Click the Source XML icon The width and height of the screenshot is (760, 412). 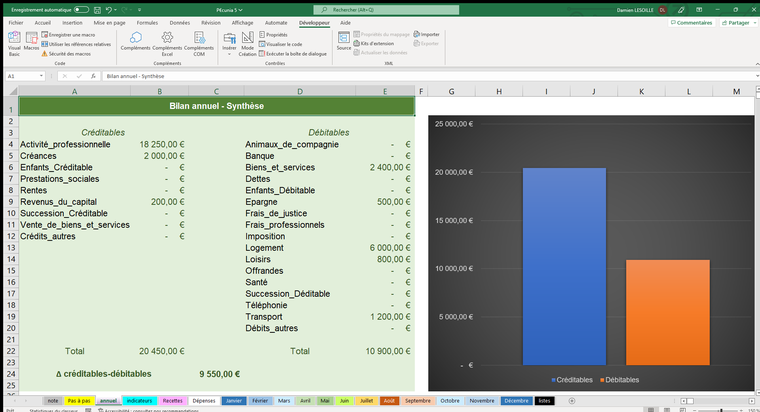tap(344, 41)
